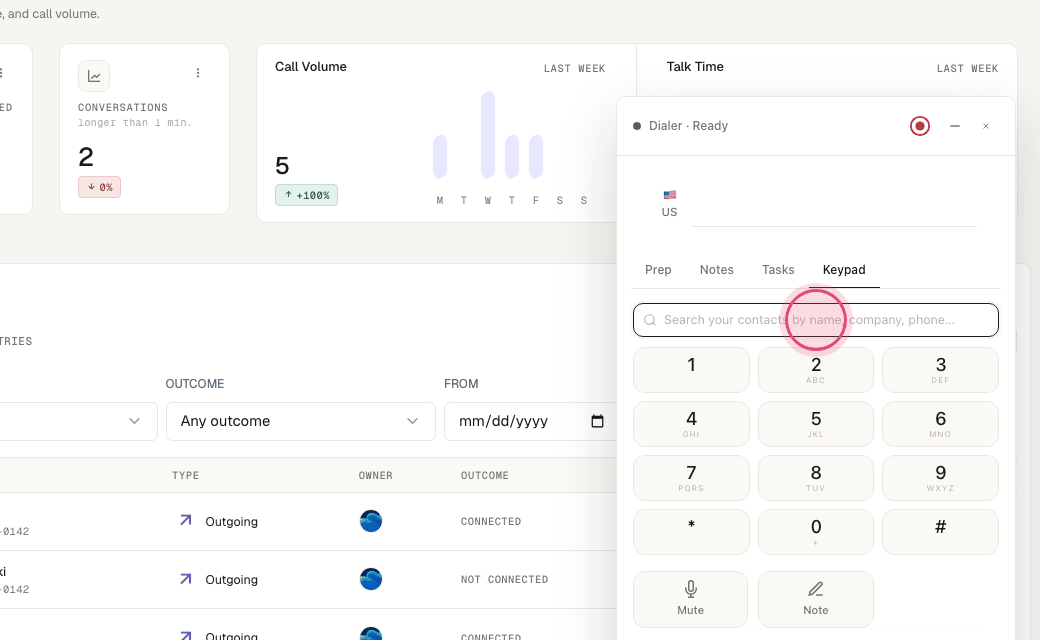Select the Keypad tab
The image size is (1040, 640).
(844, 270)
